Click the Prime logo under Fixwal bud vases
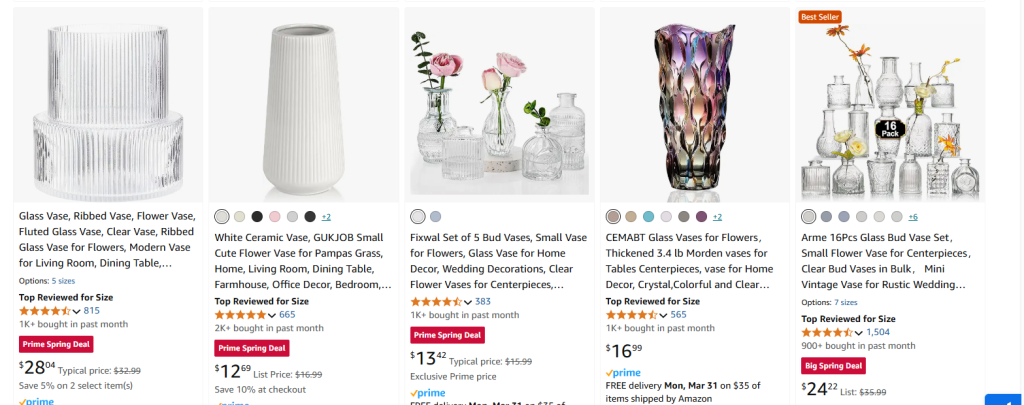 [429, 393]
